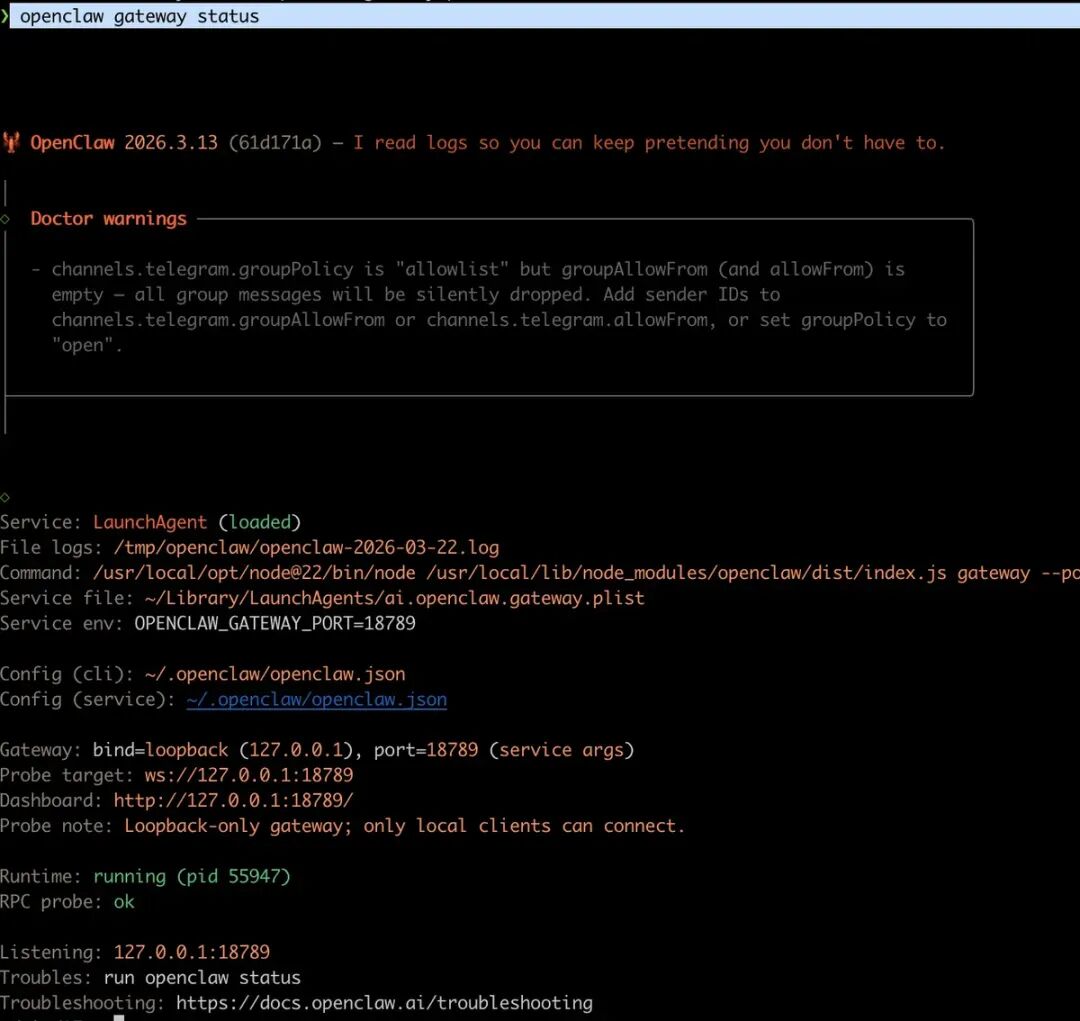Click the Listening address 127.0.0.1:18789

tap(191, 952)
